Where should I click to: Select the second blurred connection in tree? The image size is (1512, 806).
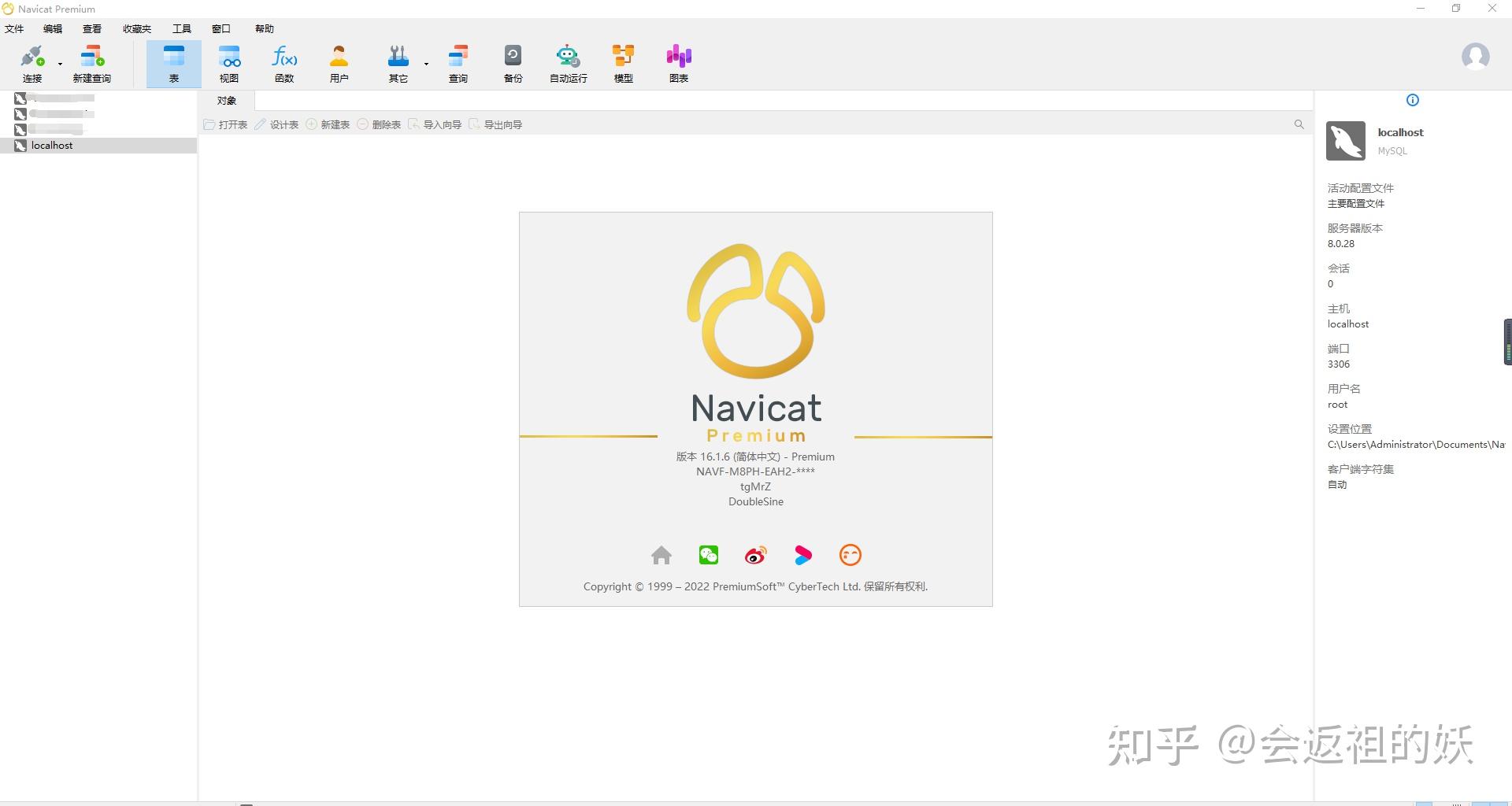(54, 114)
